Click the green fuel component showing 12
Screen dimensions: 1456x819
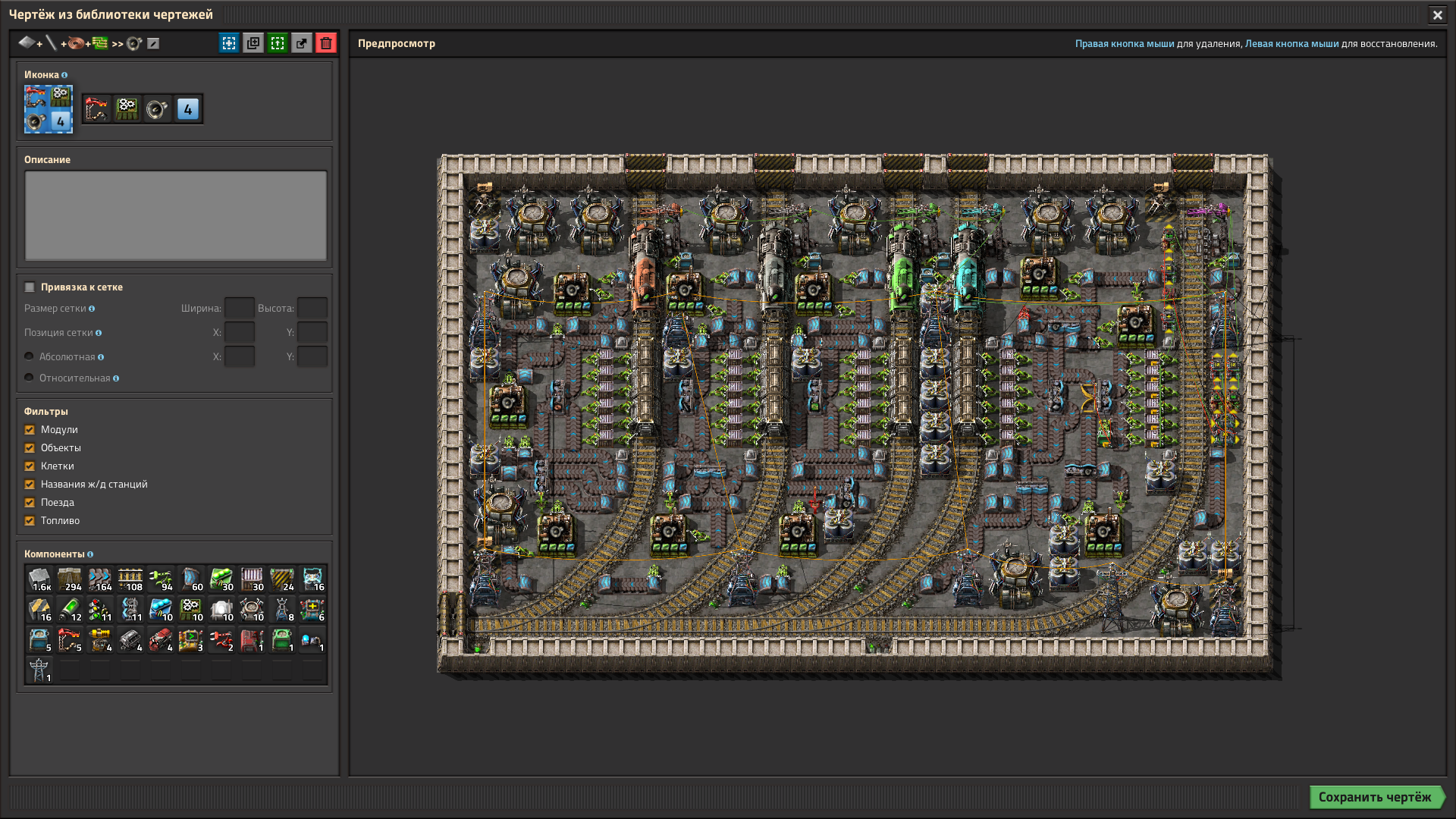coord(70,610)
